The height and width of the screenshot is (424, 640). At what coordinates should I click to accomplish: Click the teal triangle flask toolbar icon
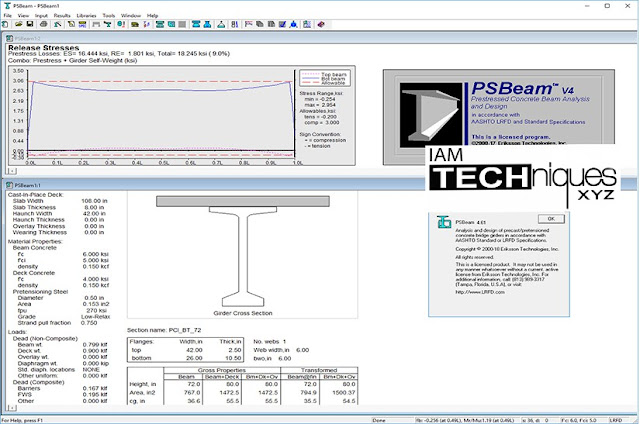tap(221, 24)
